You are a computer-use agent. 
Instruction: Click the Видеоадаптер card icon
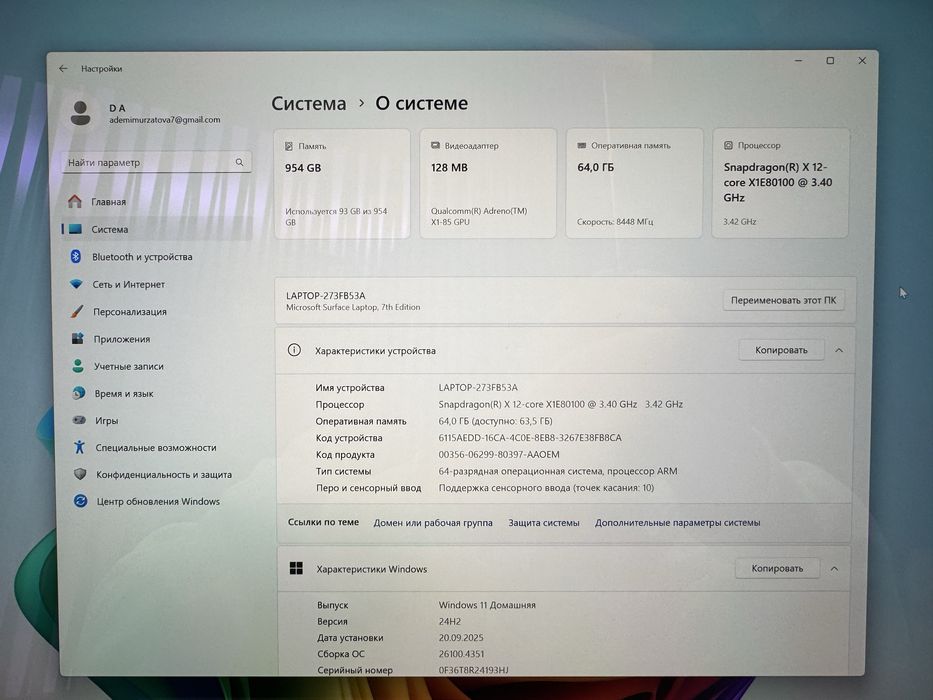point(435,145)
